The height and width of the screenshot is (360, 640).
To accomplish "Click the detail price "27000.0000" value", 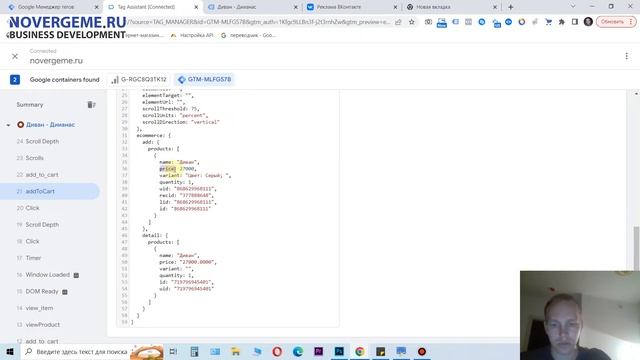I will 198,262.
